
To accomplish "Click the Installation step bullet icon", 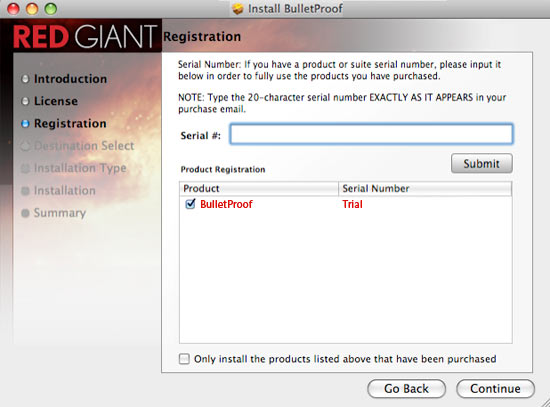I will click(25, 191).
